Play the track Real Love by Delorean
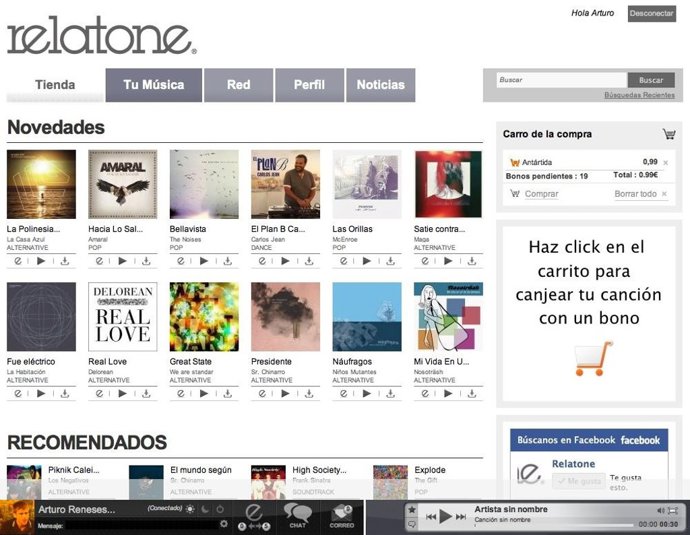The width and height of the screenshot is (690, 535). pos(123,393)
